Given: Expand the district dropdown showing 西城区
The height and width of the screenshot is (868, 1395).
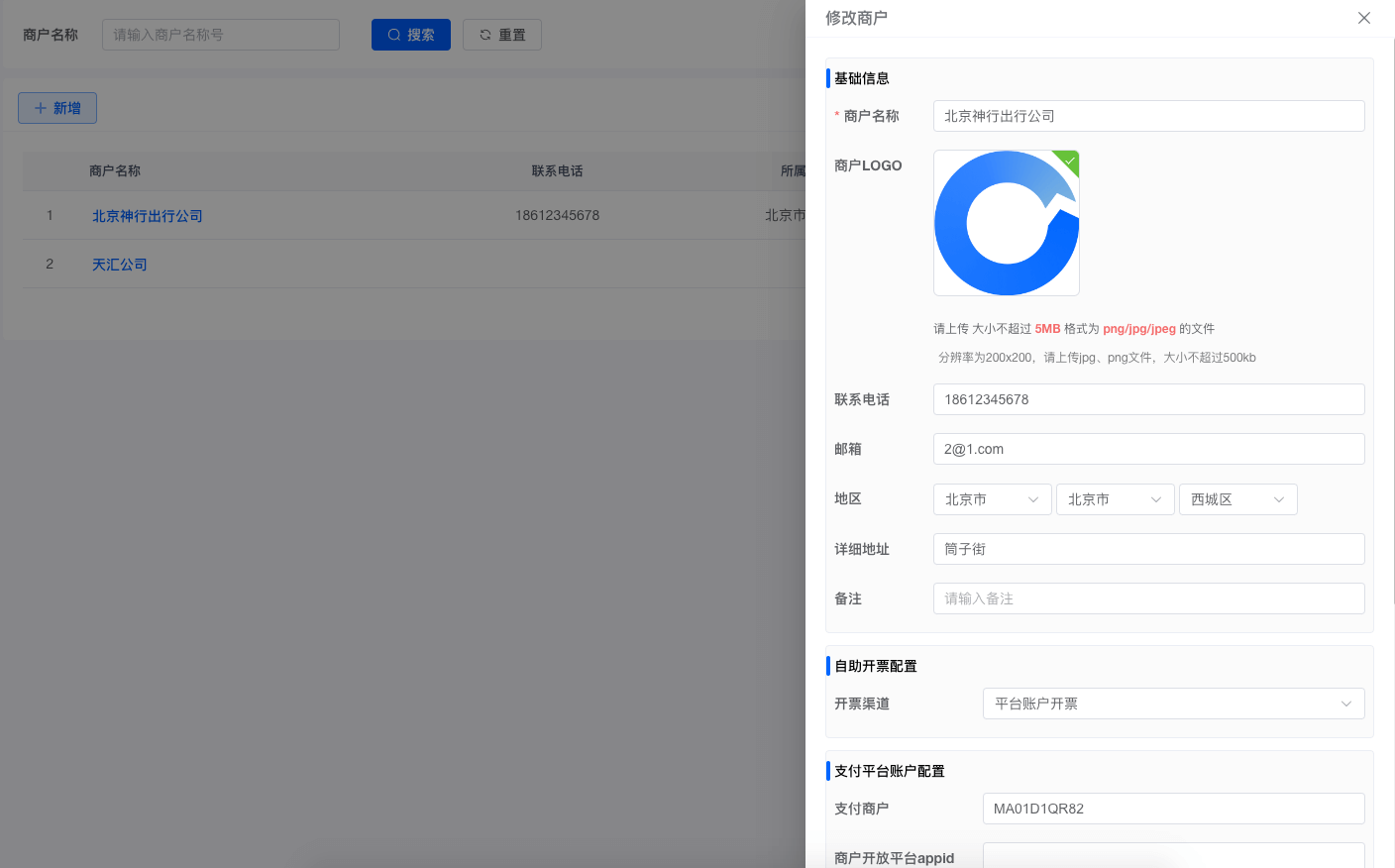Looking at the screenshot, I should tap(1237, 499).
